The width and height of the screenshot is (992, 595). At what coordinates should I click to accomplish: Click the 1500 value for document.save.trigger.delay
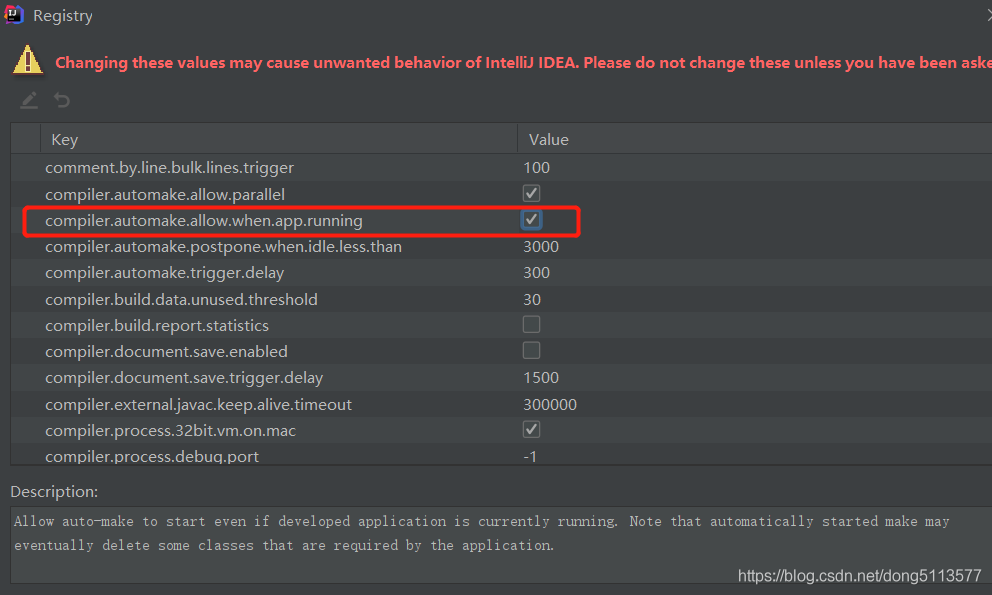541,378
